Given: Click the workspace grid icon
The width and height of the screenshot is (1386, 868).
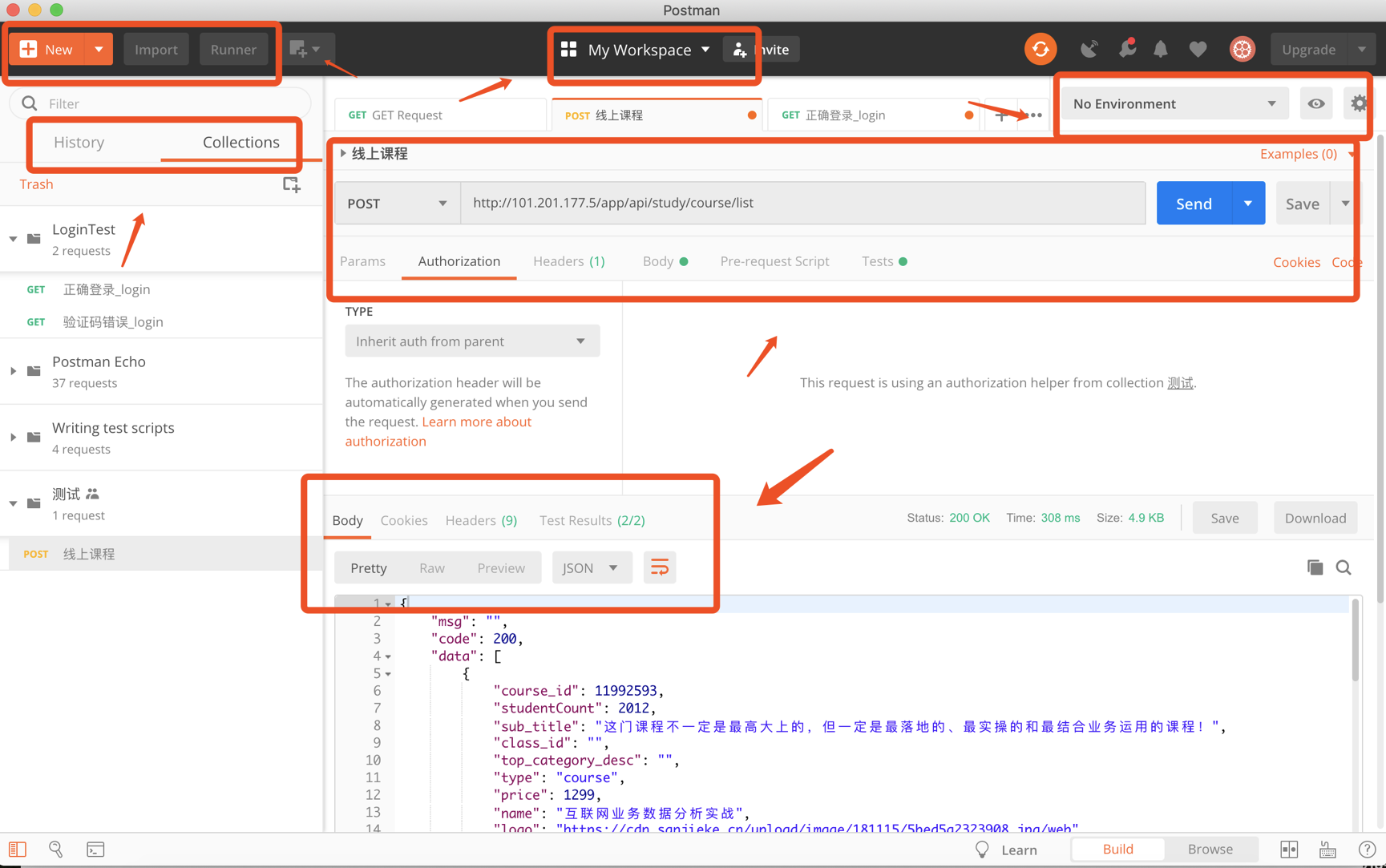Looking at the screenshot, I should 568,50.
